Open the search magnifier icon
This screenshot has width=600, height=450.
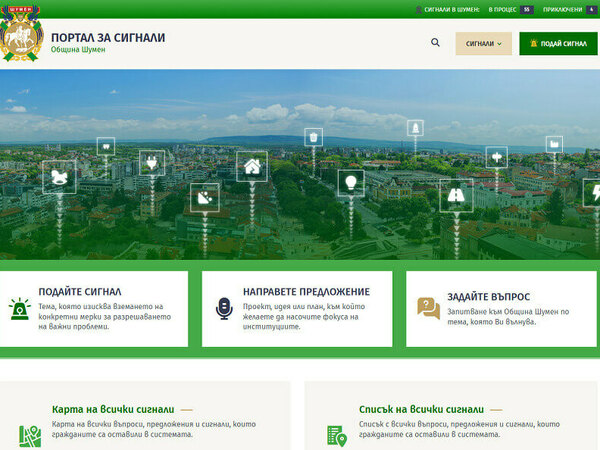coord(435,42)
